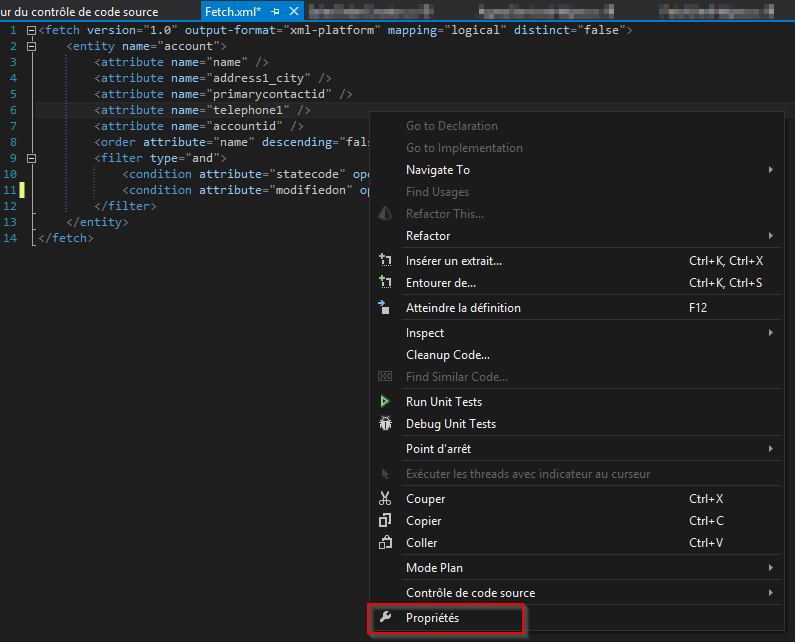Click the closing </filter> tag
Screen dimensions: 795x642
point(125,206)
